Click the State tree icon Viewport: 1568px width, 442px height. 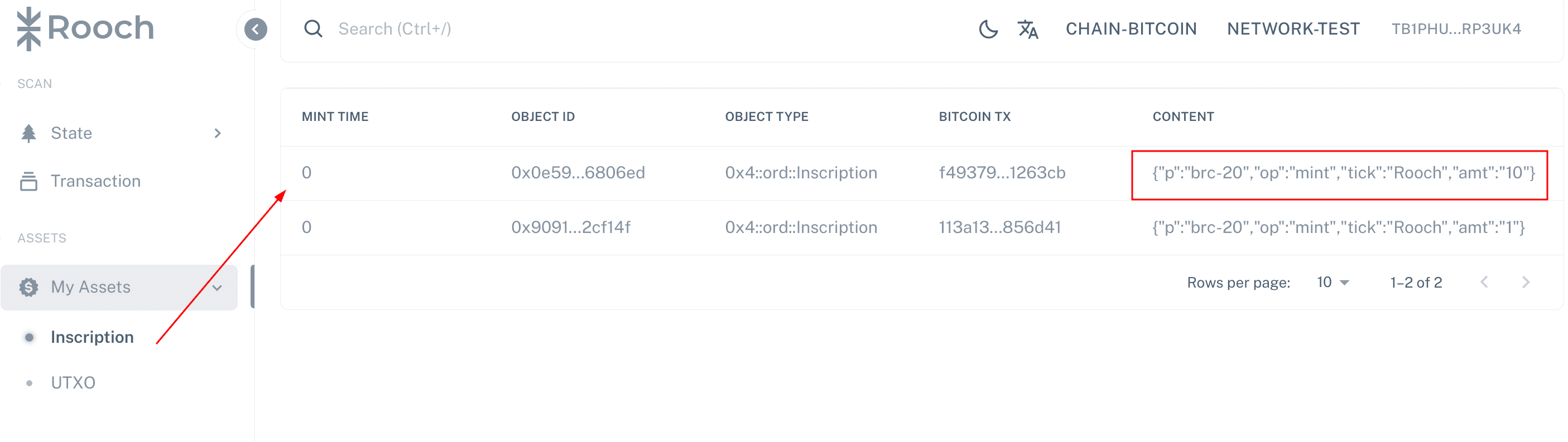coord(28,133)
